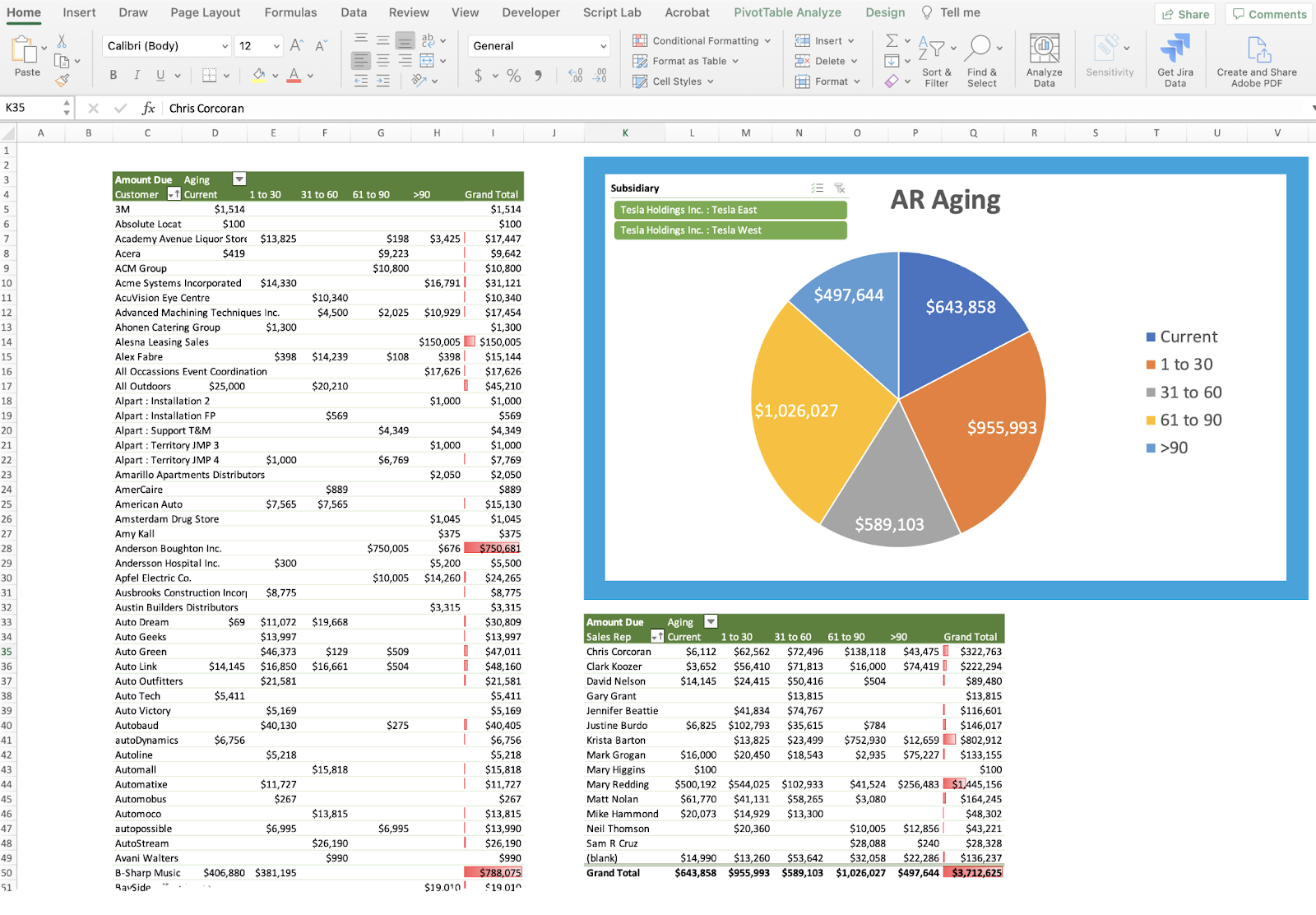The width and height of the screenshot is (1316, 915).
Task: Insert function using fx icon
Action: click(149, 108)
